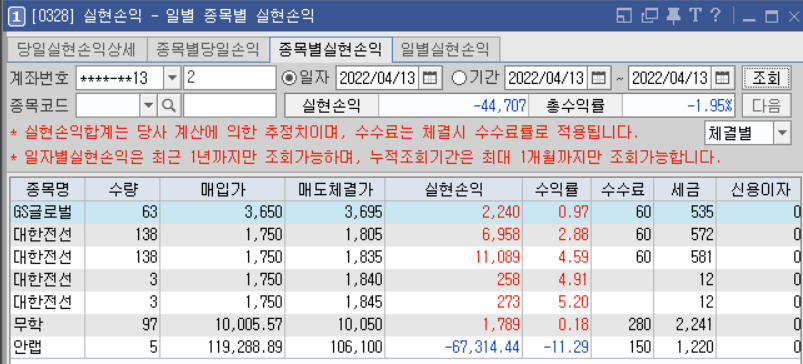Click the 매입가 column header

point(222,190)
